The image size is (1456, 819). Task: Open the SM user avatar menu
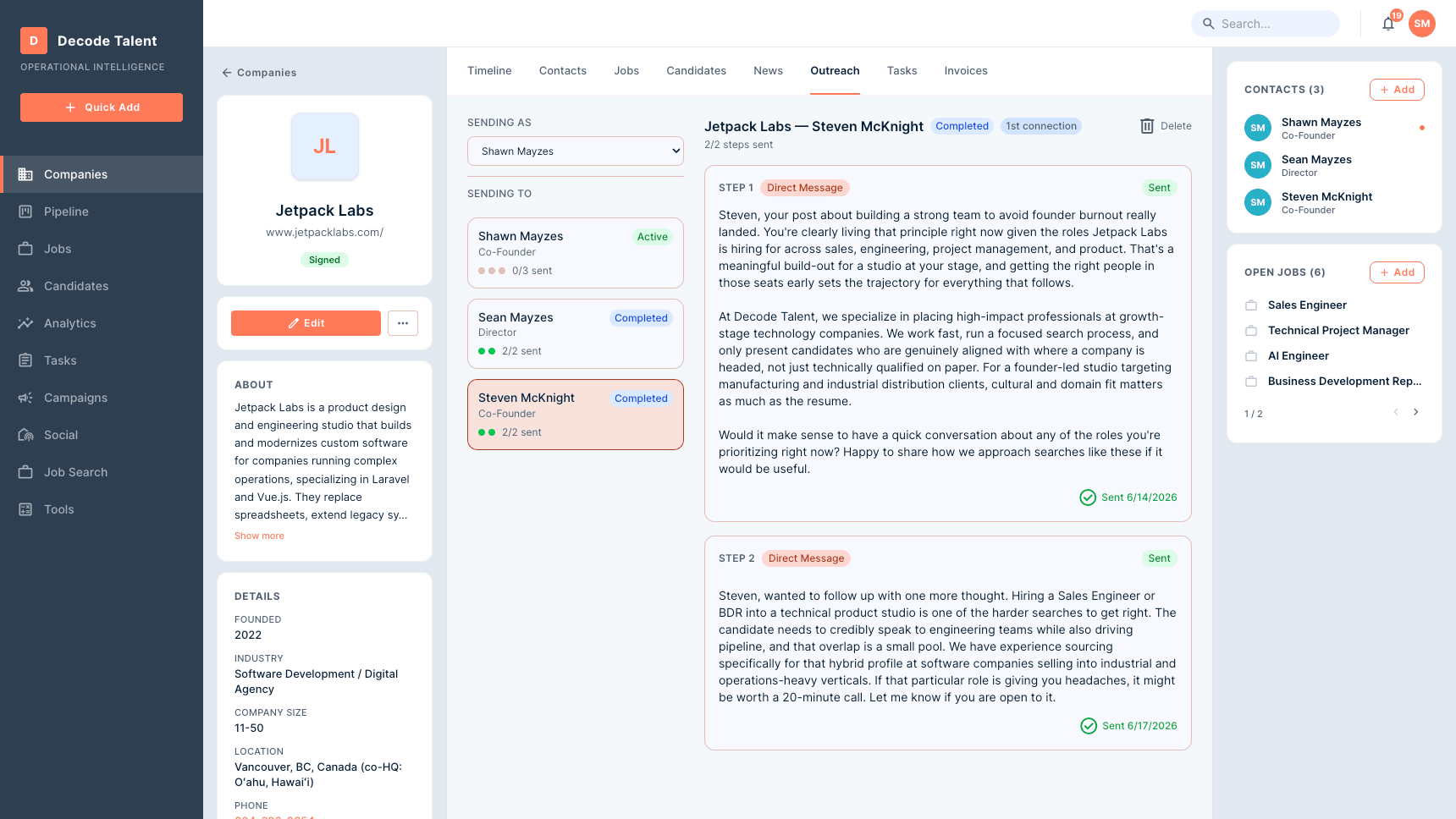(1422, 24)
